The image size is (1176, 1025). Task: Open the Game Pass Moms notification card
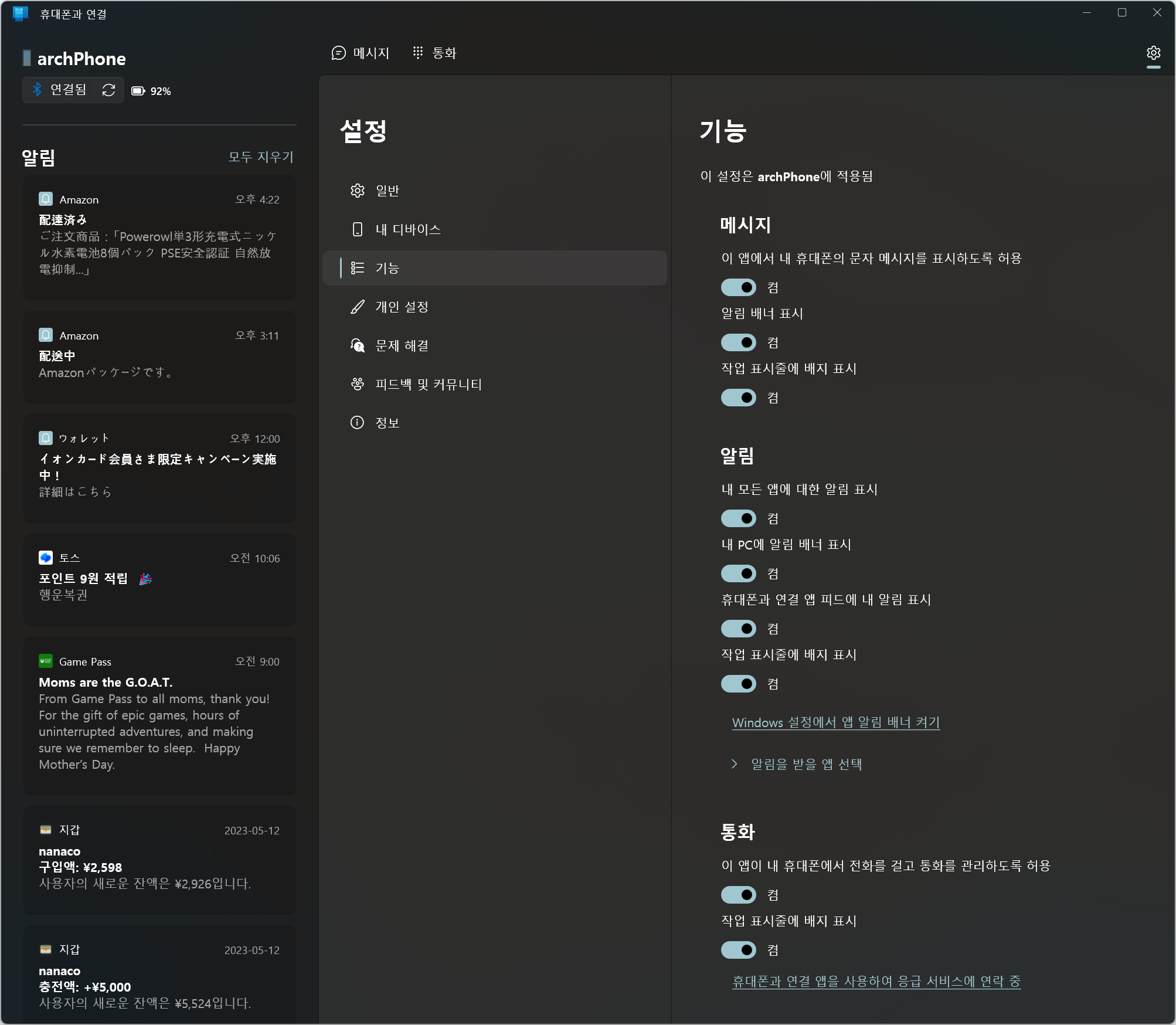pos(159,715)
